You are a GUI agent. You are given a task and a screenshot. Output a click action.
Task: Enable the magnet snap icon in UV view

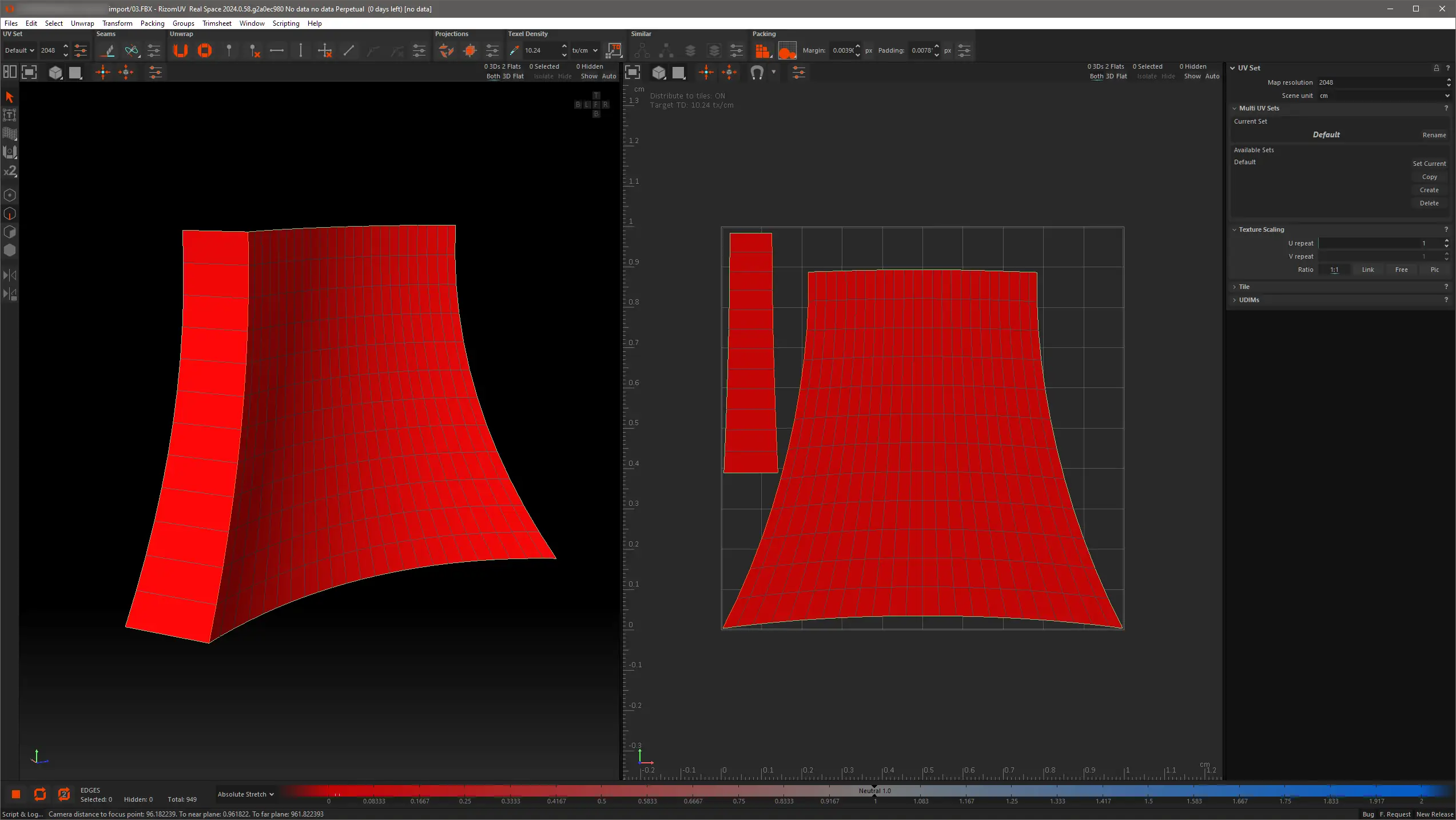tap(757, 72)
